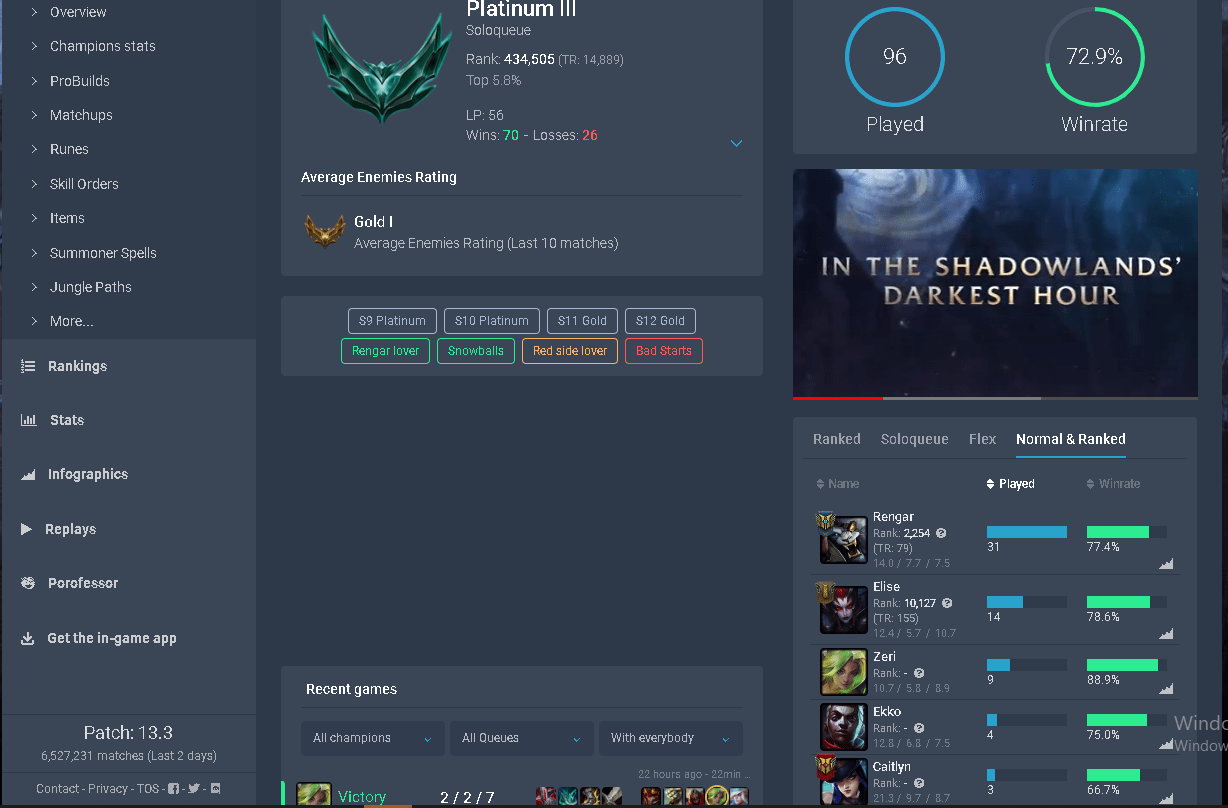Expand rank details with the blue chevron

tap(736, 144)
